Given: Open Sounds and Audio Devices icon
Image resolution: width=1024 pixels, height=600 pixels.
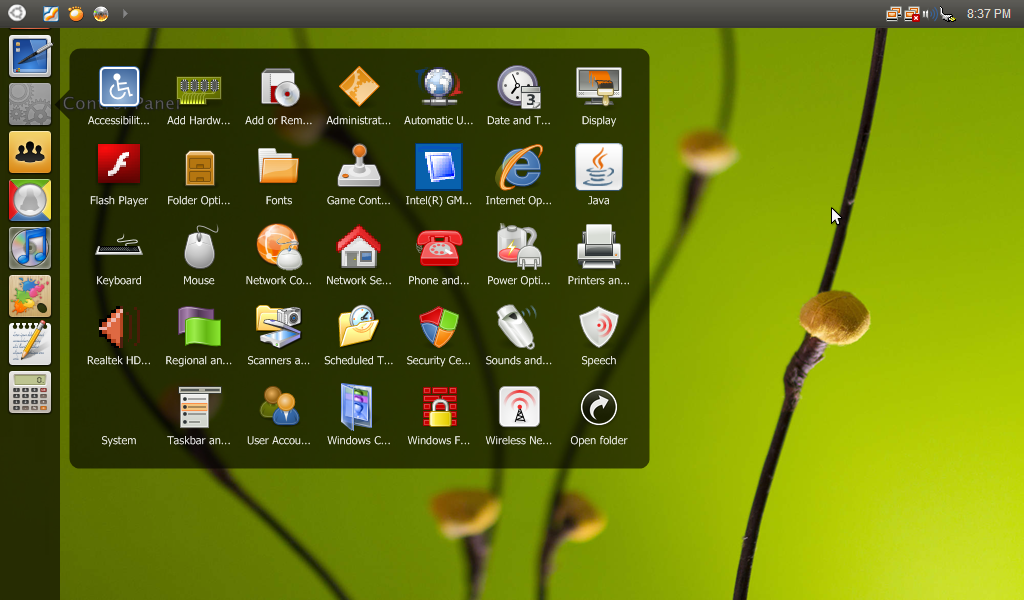Looking at the screenshot, I should (x=519, y=326).
